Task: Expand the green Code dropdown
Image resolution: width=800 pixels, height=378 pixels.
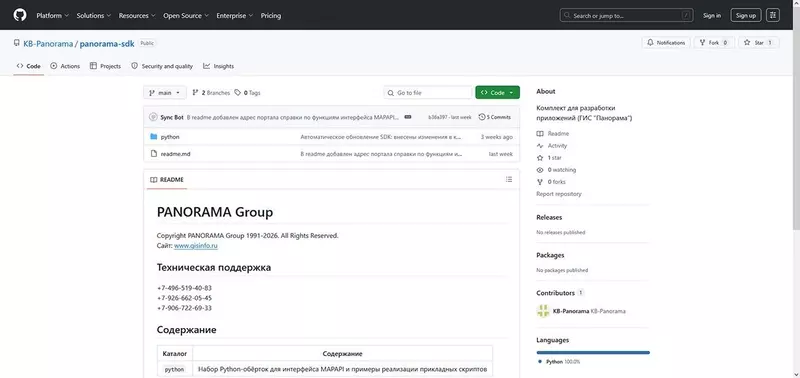Action: (x=497, y=93)
